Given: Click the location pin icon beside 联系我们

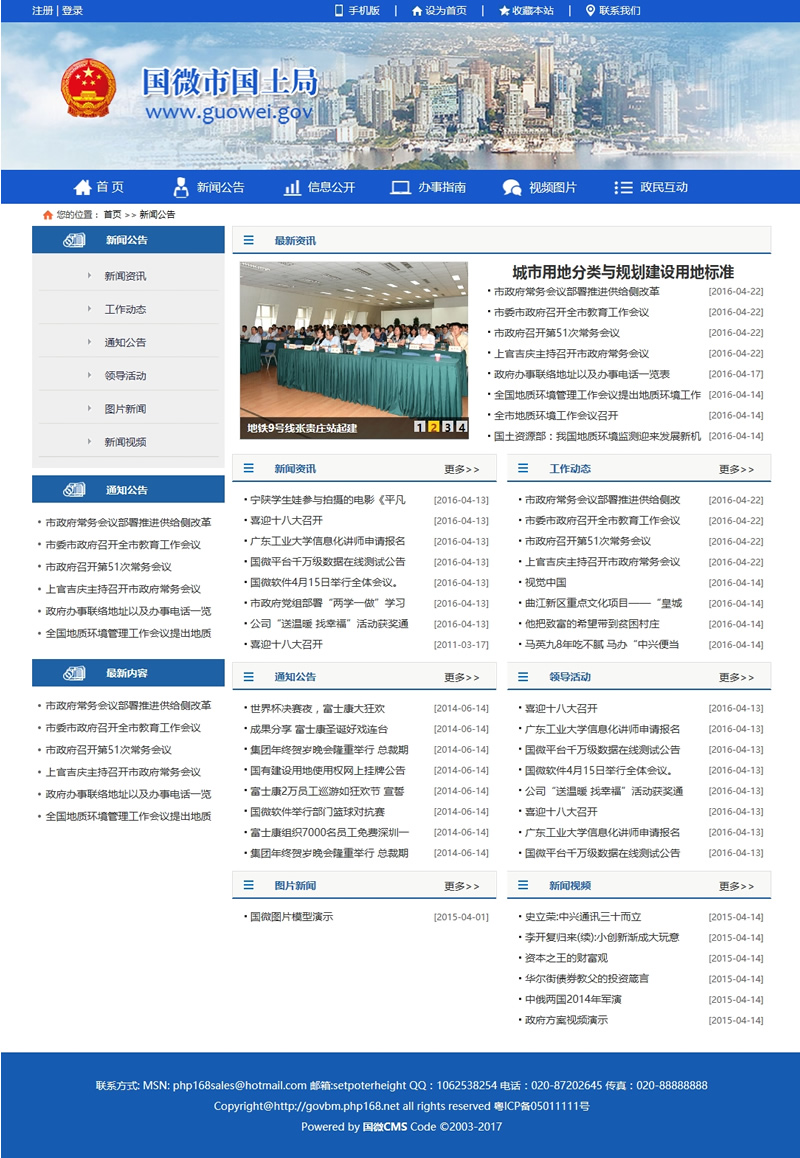Looking at the screenshot, I should point(590,10).
